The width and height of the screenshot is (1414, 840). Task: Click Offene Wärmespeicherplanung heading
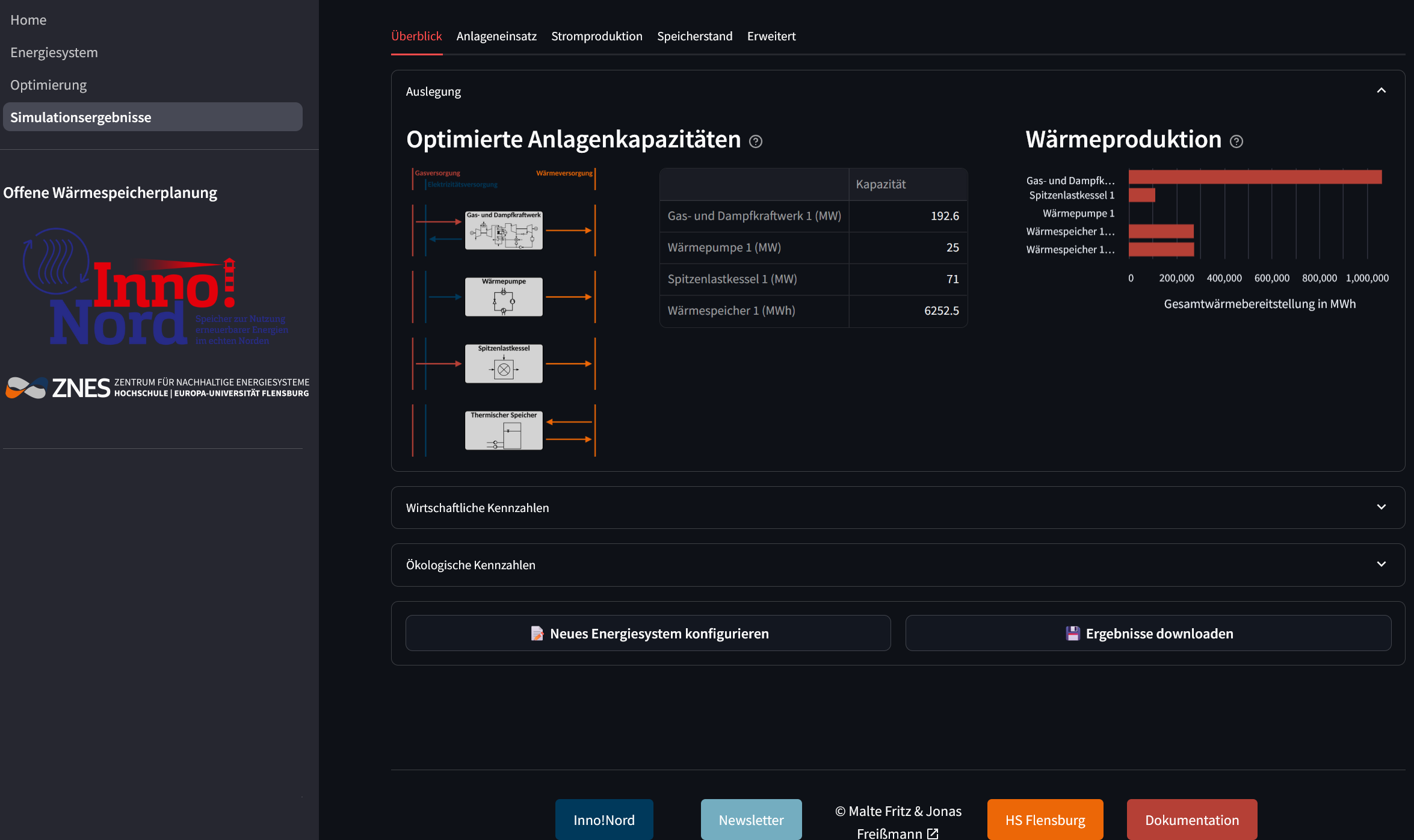click(x=110, y=193)
